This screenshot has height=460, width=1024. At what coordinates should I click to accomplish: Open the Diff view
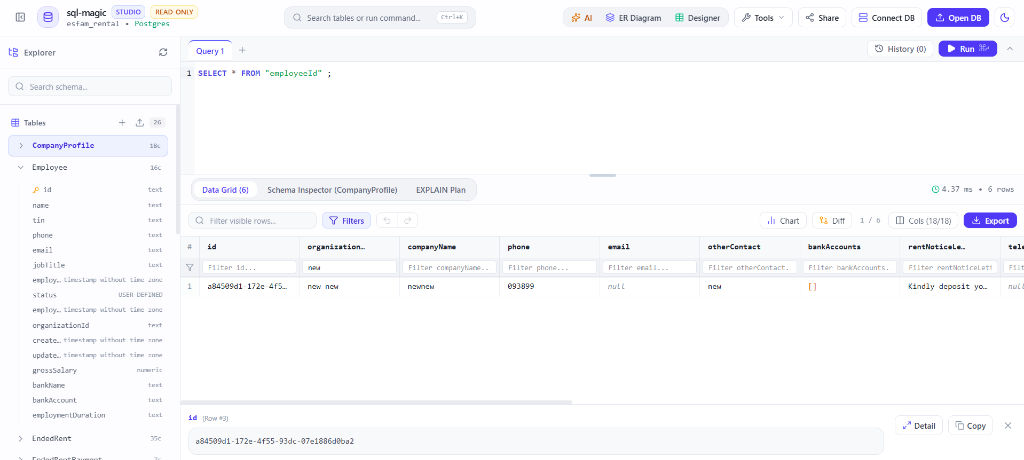click(831, 221)
